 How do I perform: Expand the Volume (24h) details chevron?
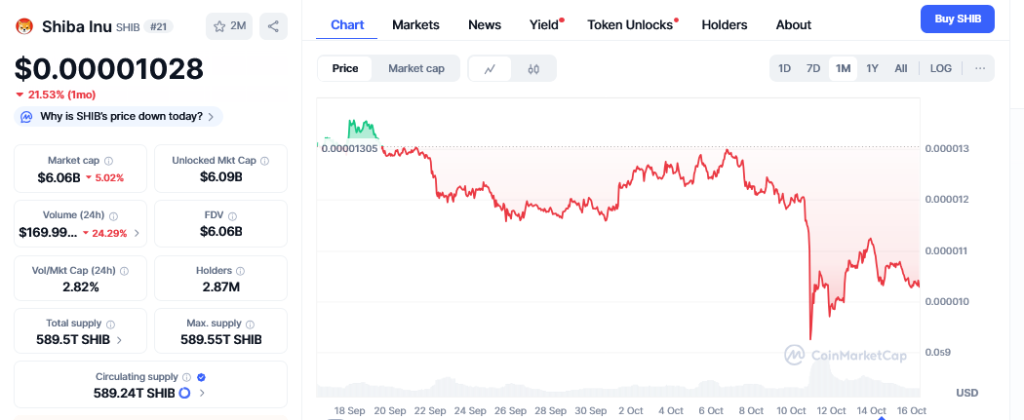click(x=136, y=233)
